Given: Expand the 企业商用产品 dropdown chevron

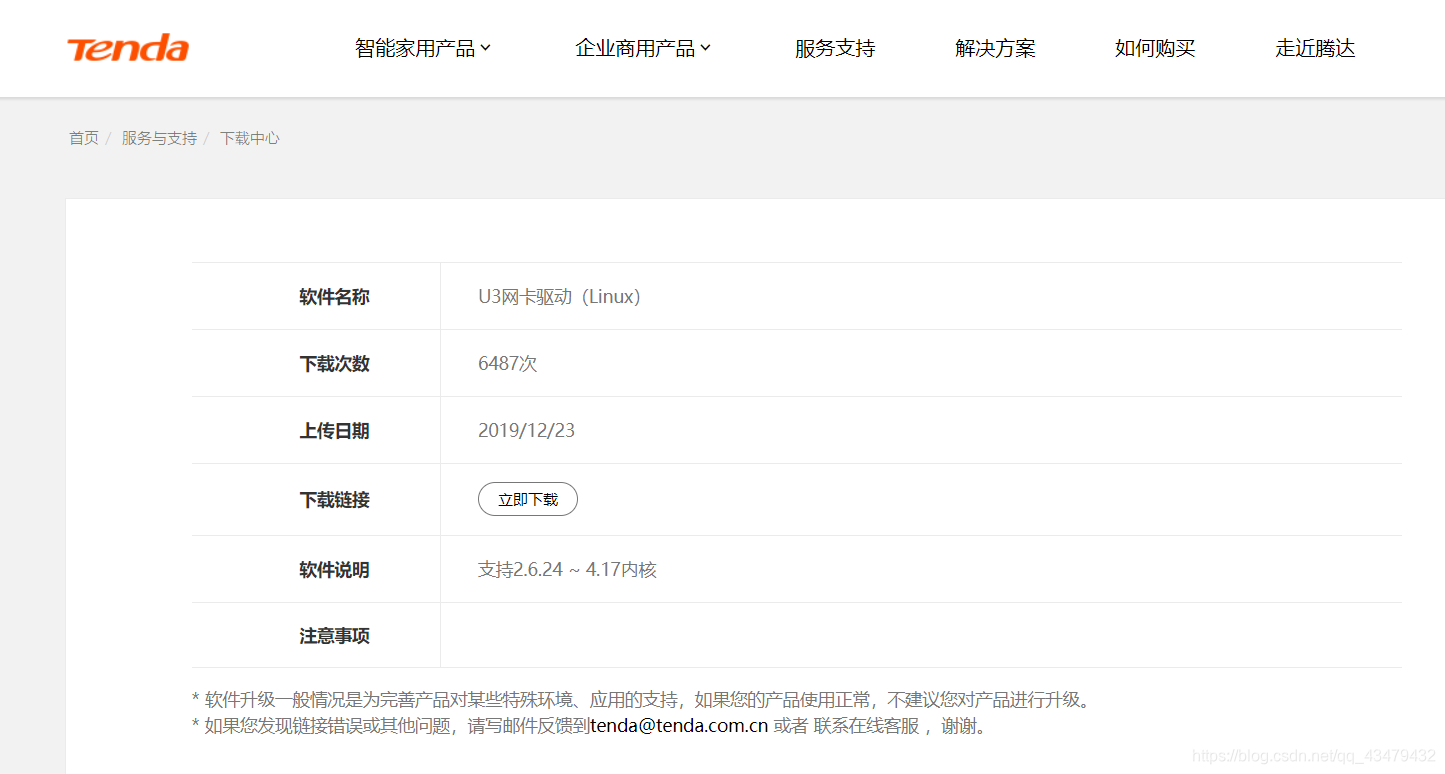Looking at the screenshot, I should [x=705, y=48].
